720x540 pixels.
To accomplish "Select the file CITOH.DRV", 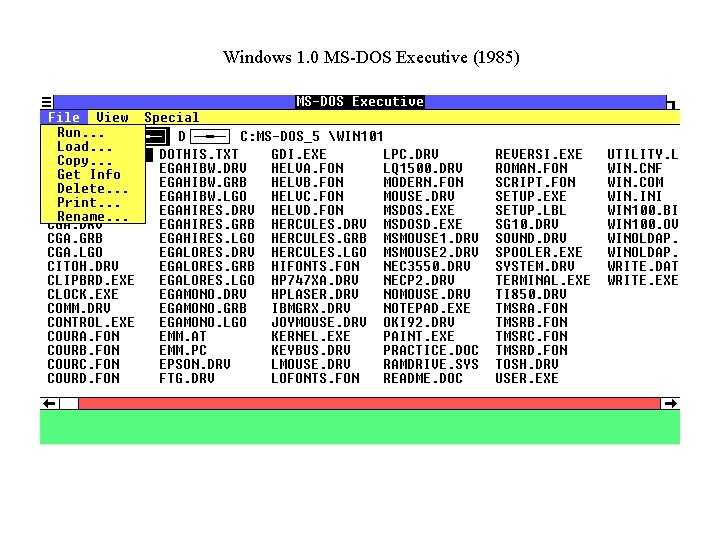I will click(x=83, y=266).
